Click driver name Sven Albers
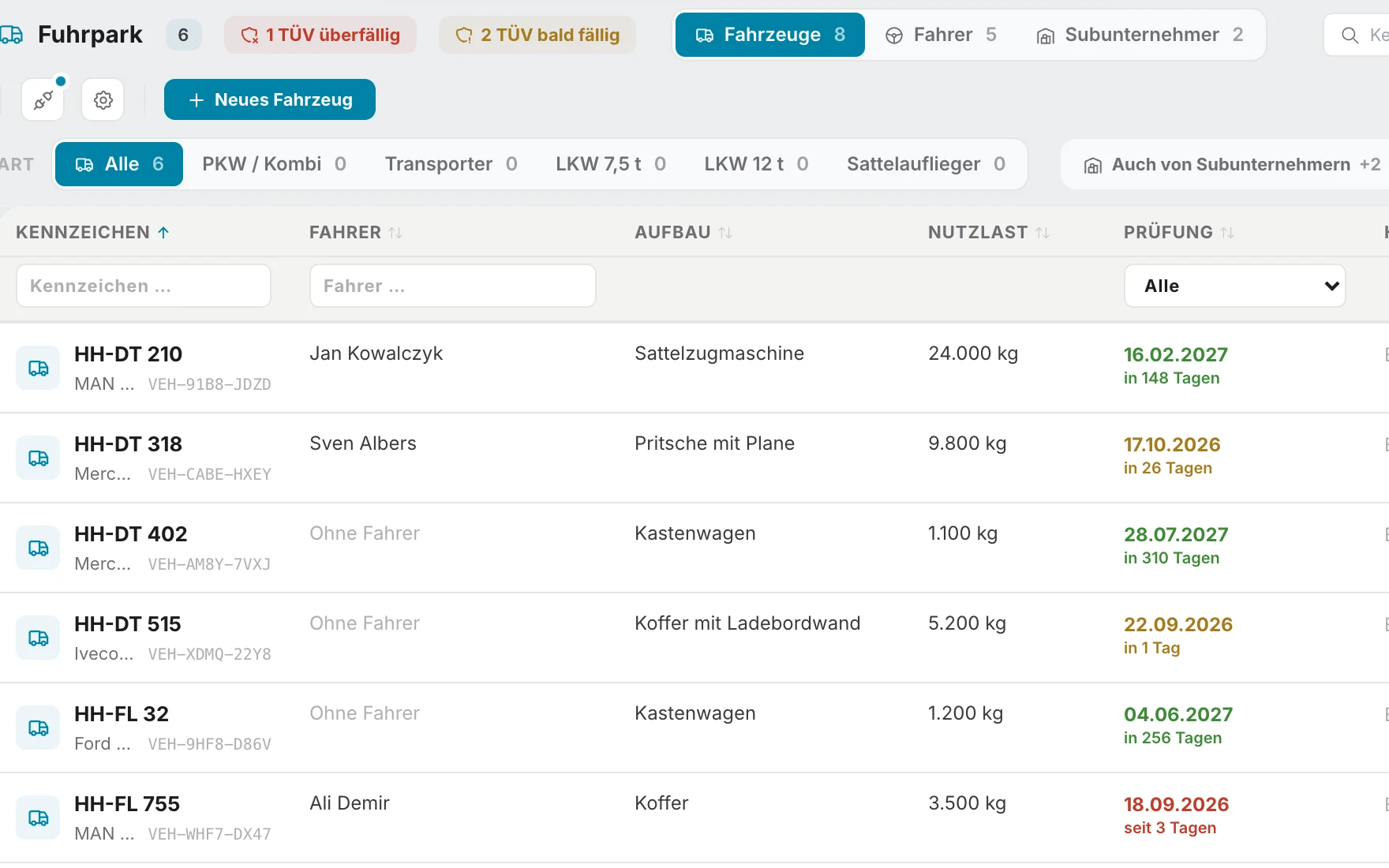Image resolution: width=1389 pixels, height=868 pixels. point(363,443)
